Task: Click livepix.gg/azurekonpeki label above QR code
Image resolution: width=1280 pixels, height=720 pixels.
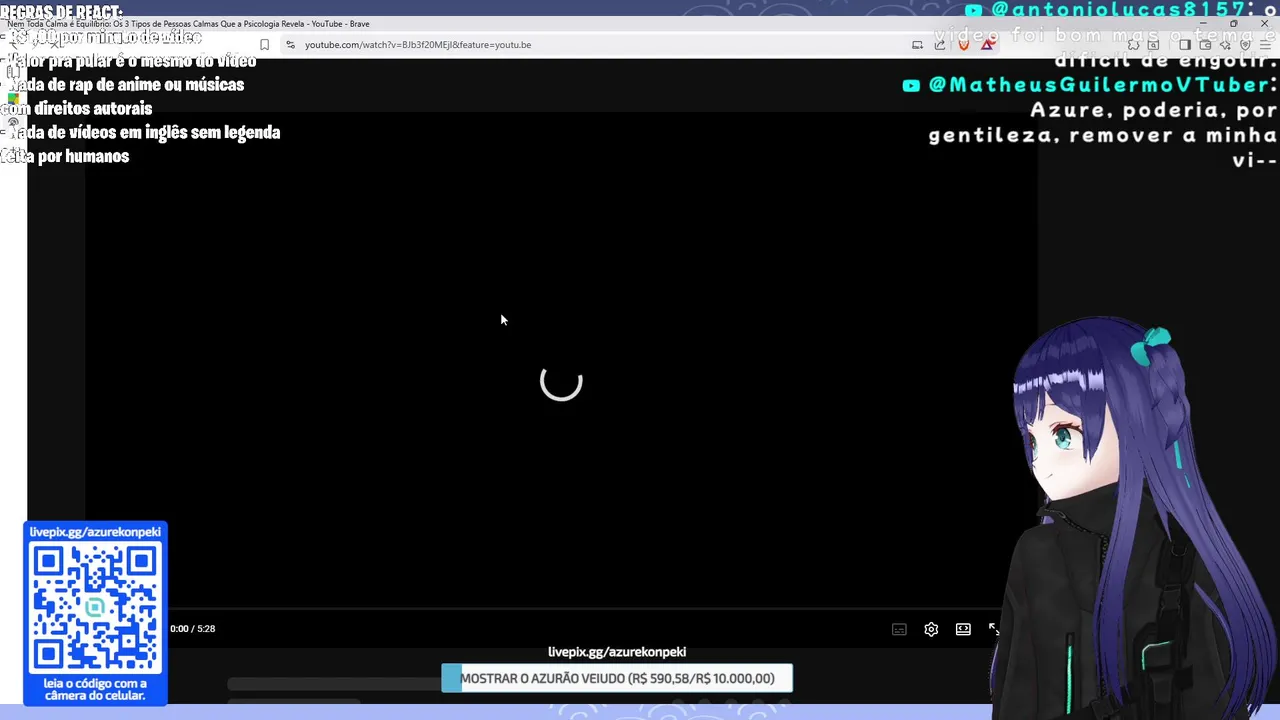Action: click(95, 532)
